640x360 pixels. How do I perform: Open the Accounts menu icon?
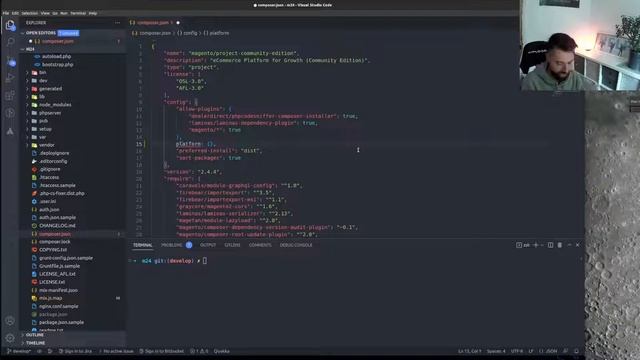click(10, 321)
